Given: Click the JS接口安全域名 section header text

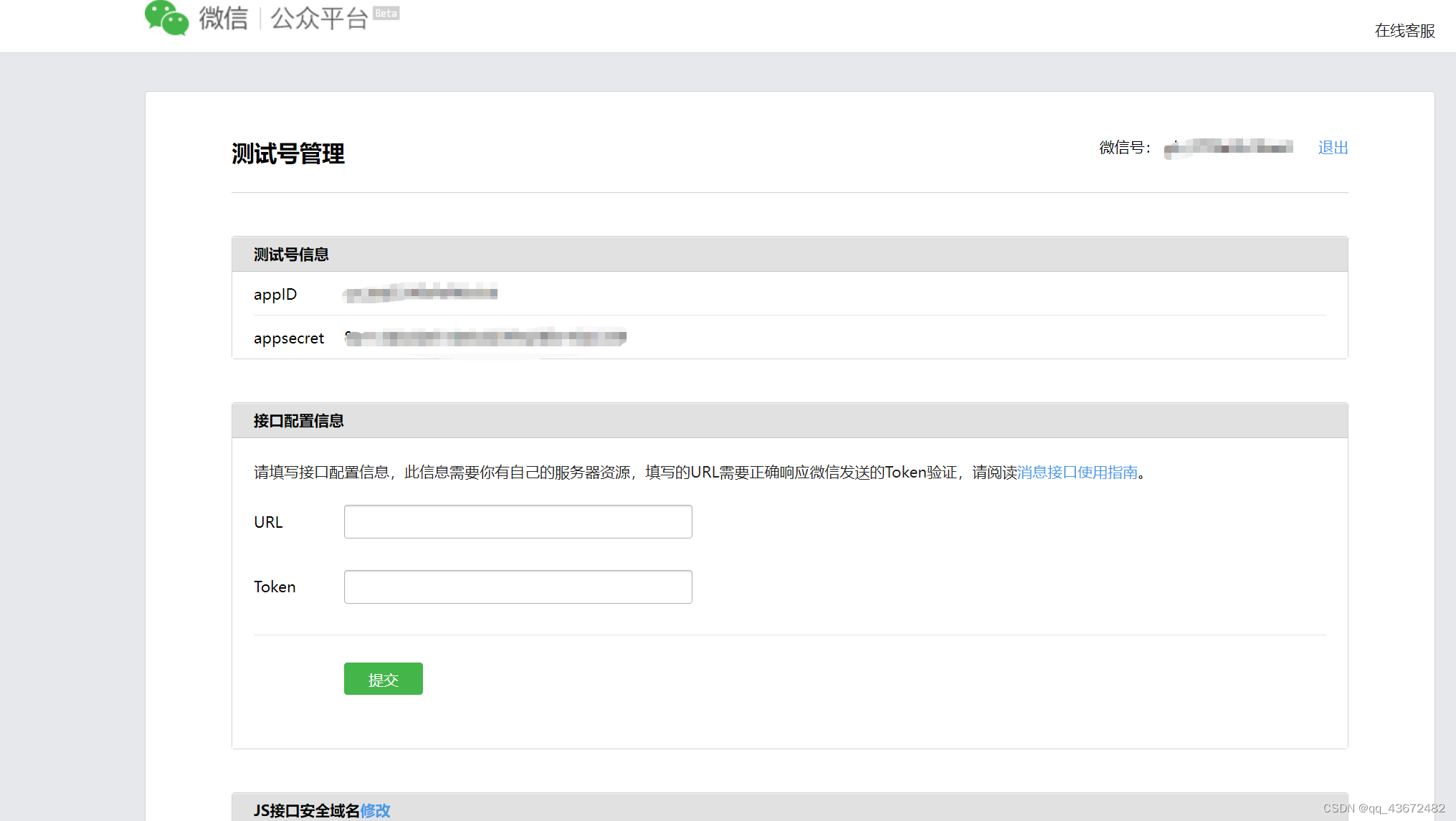Looking at the screenshot, I should [306, 810].
